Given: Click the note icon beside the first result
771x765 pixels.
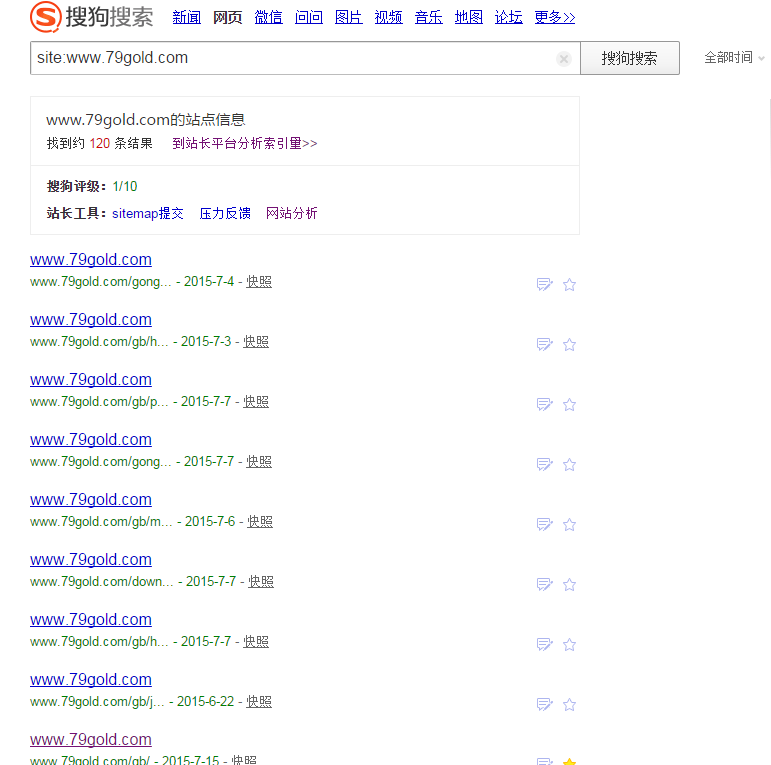Looking at the screenshot, I should [x=545, y=285].
